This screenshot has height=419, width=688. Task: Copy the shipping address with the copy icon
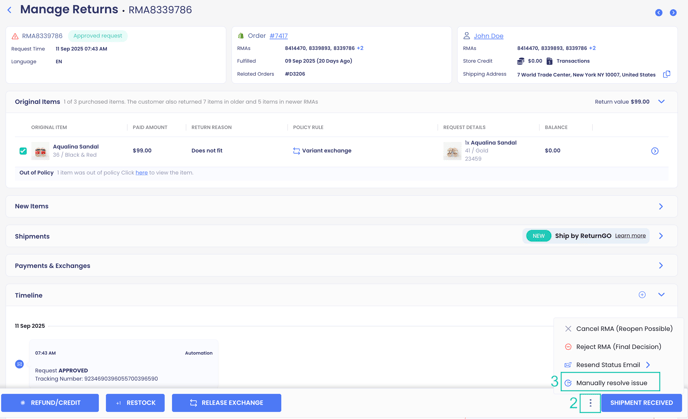(667, 74)
